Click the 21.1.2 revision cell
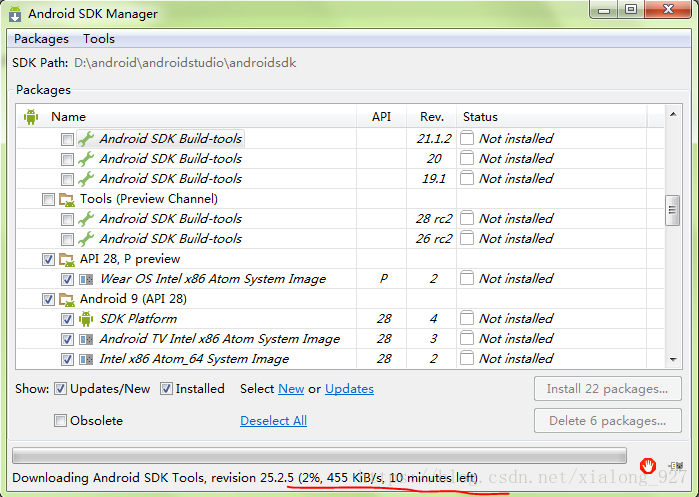The height and width of the screenshot is (497, 699). click(434, 139)
